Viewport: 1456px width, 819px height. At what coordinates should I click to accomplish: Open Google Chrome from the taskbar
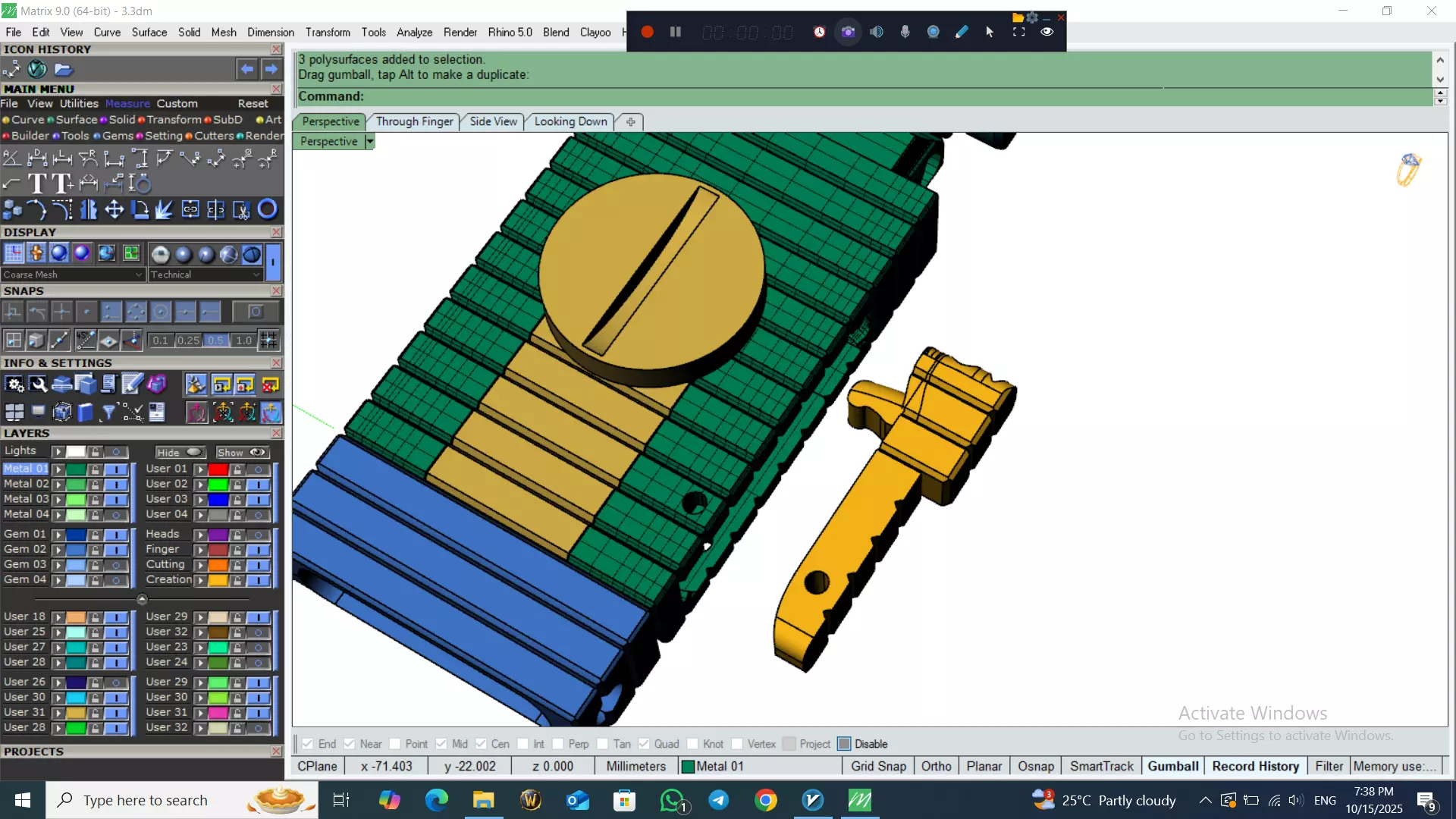765,800
